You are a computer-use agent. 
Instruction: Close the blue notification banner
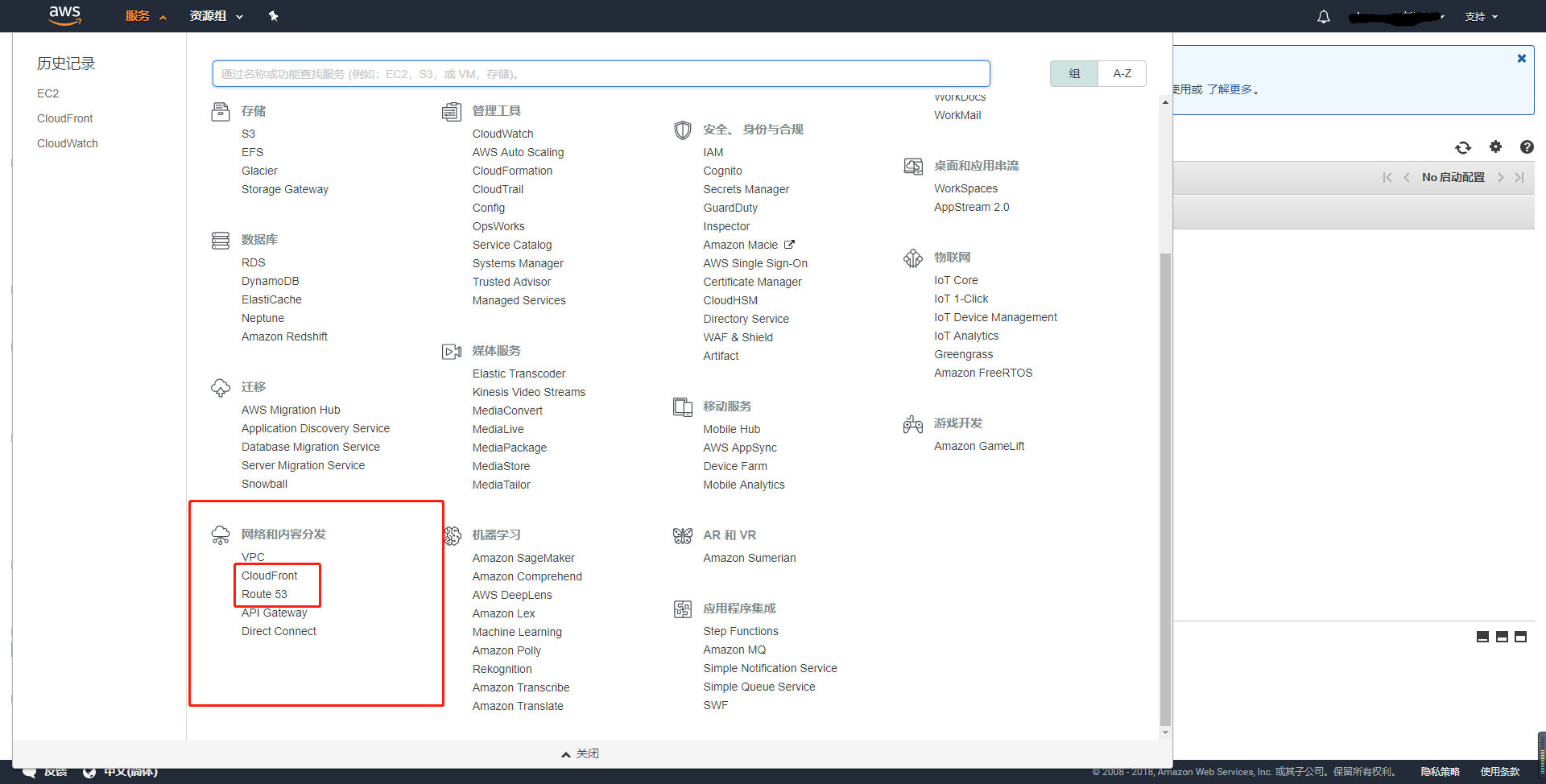coord(1522,58)
